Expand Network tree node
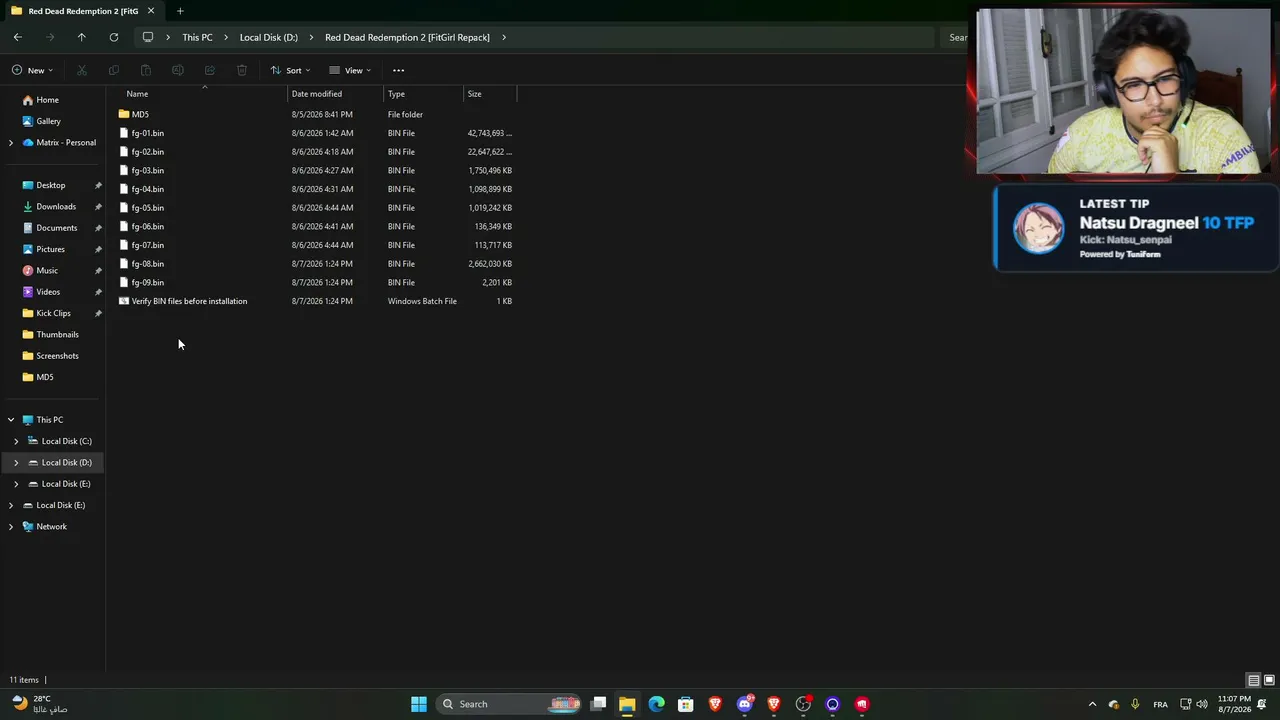 (11, 527)
